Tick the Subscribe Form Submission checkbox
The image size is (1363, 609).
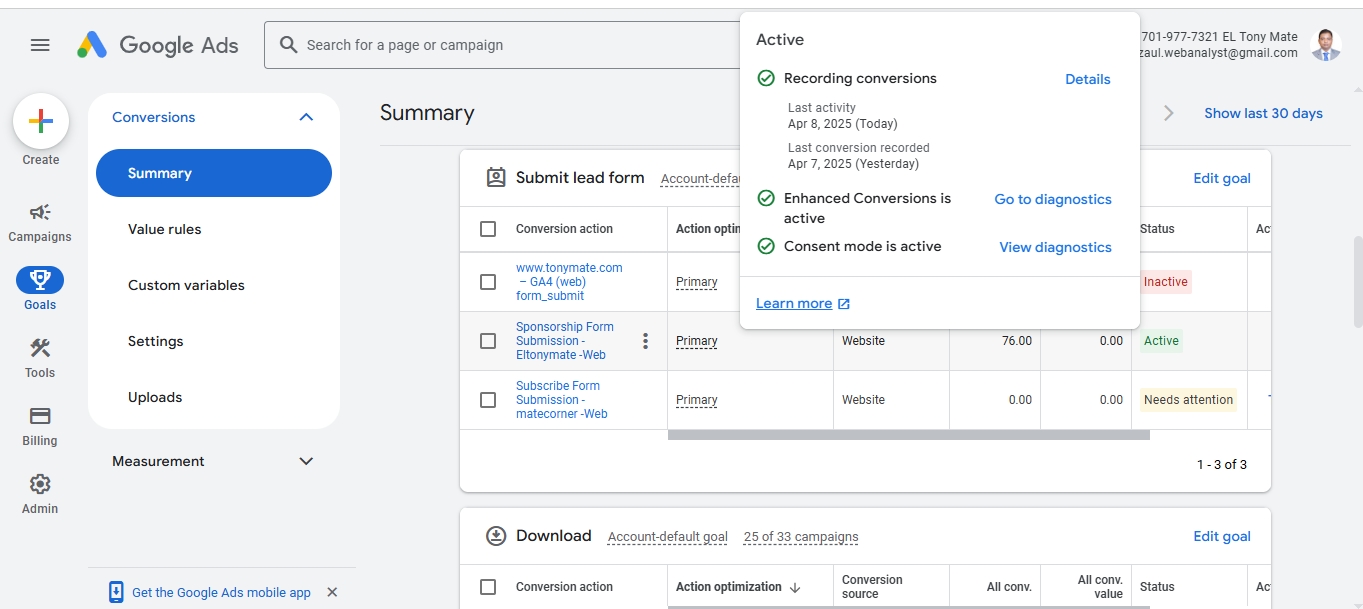[488, 400]
